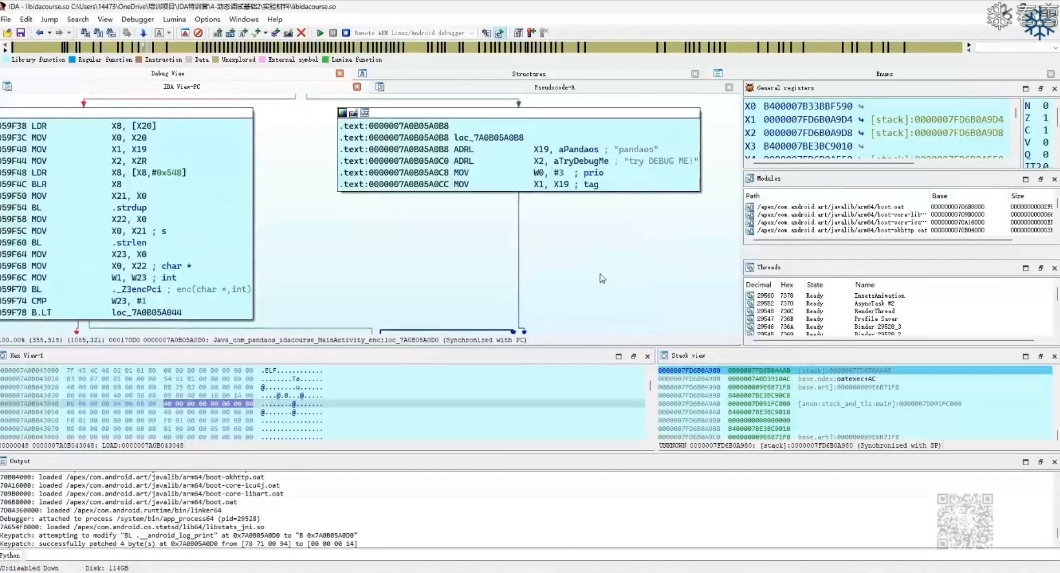Click the Z flag value in registers
Image resolution: width=1060 pixels, height=573 pixels.
pyautogui.click(x=1045, y=118)
